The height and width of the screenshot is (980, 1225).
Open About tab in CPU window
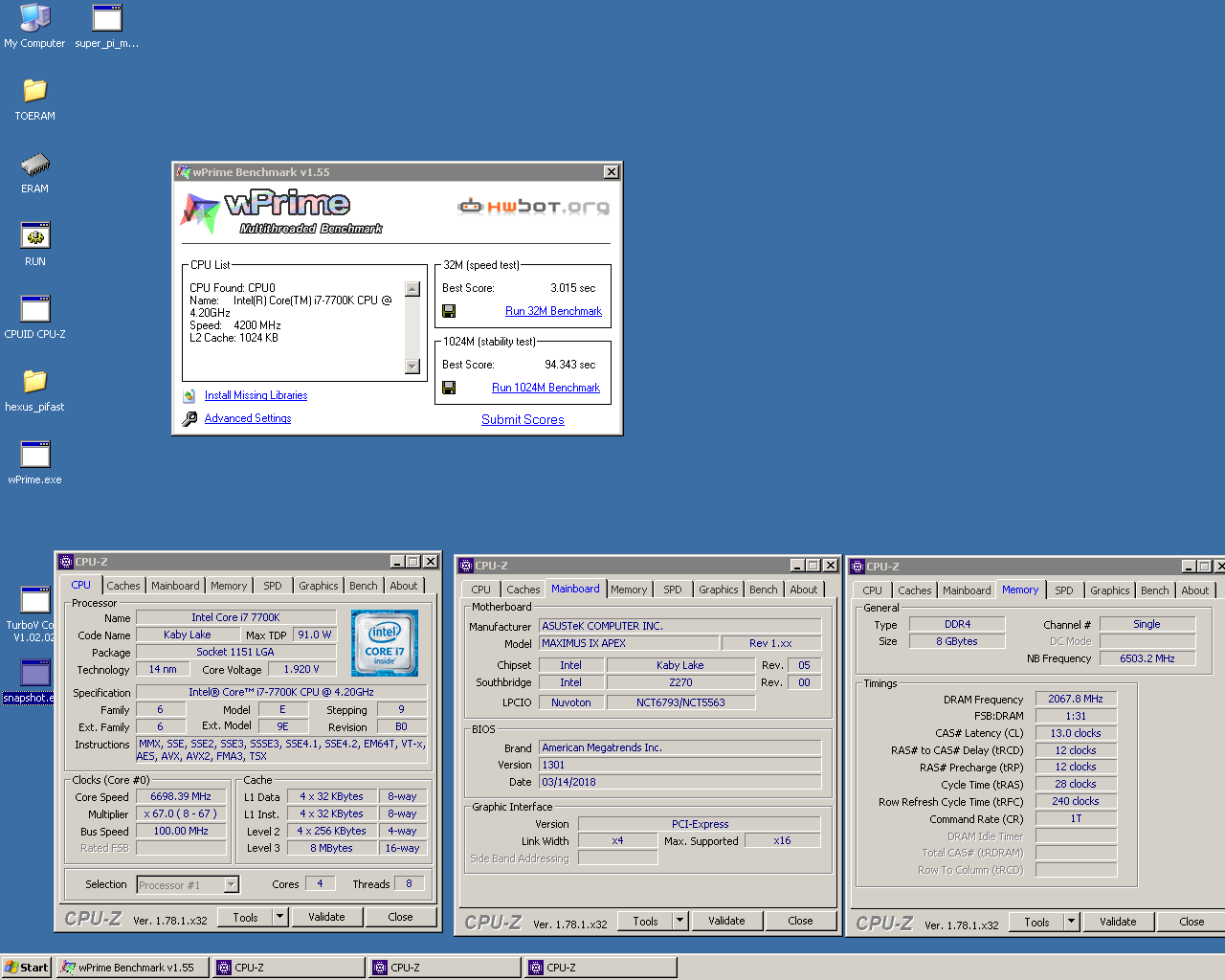pos(403,586)
